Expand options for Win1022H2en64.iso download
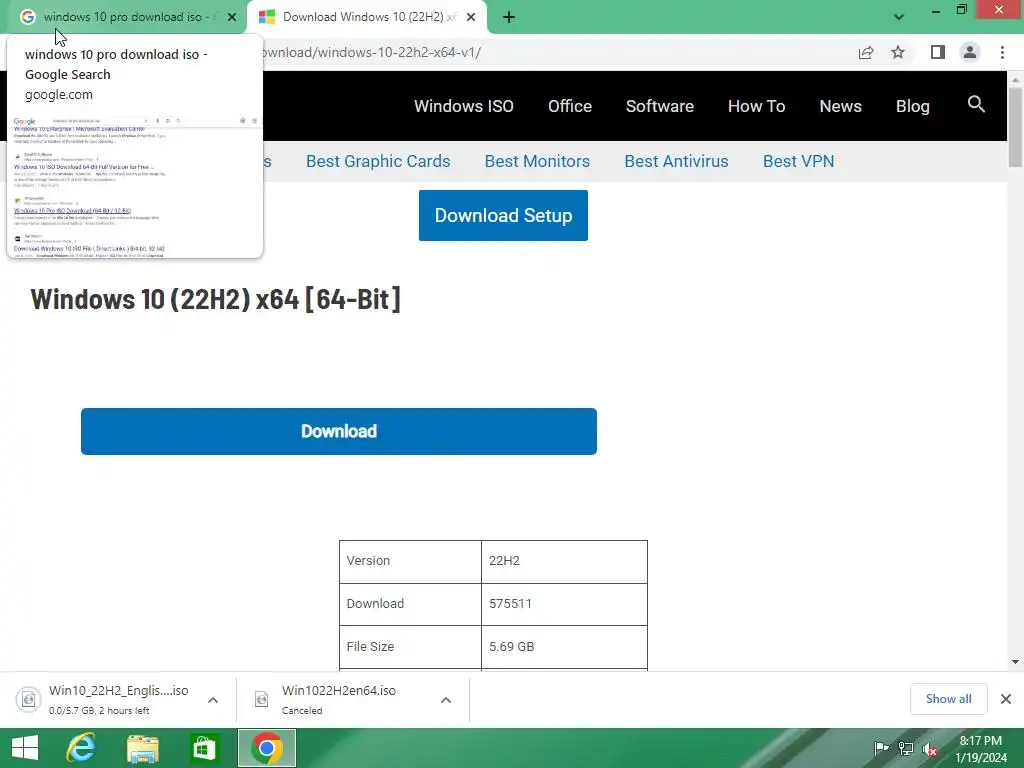The height and width of the screenshot is (768, 1024). point(446,700)
